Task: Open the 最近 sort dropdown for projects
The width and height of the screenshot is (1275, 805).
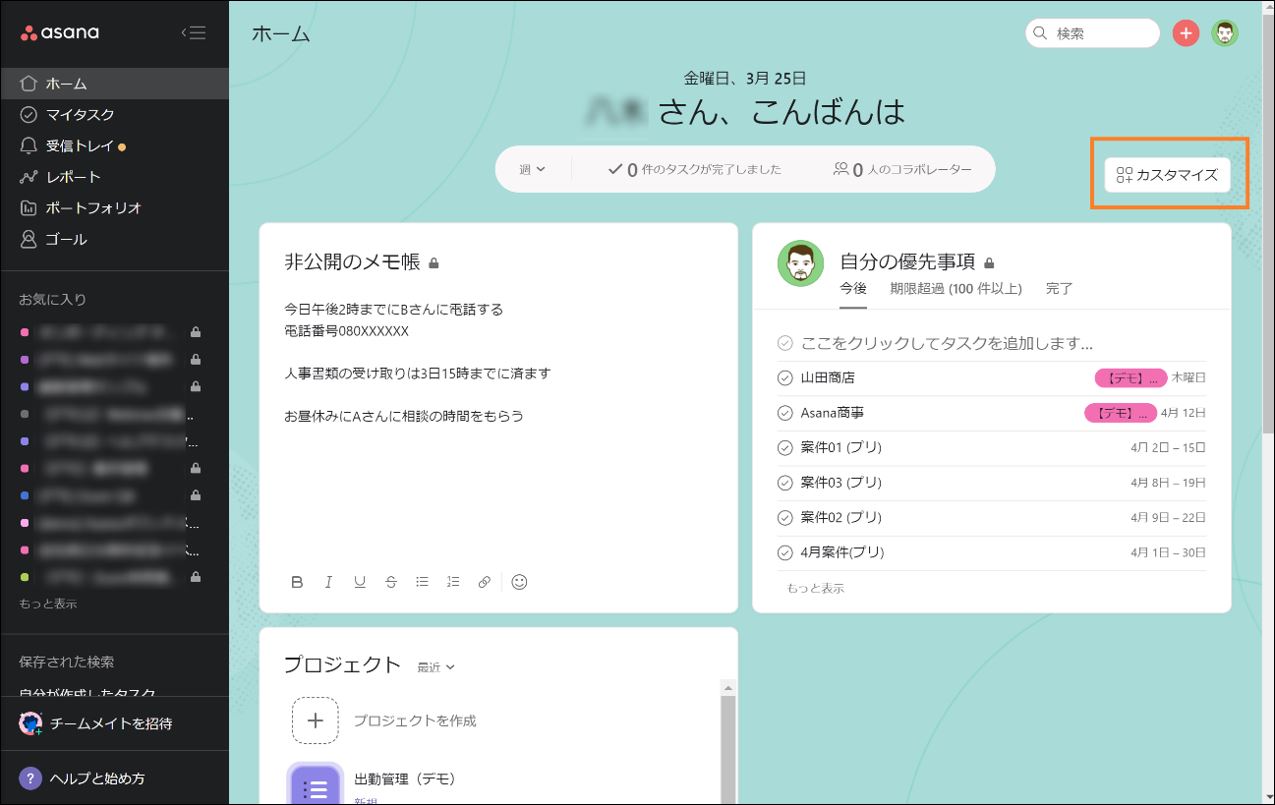Action: coord(436,667)
